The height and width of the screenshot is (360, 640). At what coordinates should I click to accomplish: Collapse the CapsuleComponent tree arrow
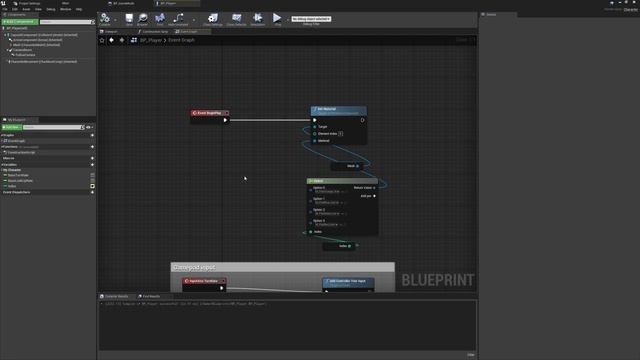coord(6,35)
